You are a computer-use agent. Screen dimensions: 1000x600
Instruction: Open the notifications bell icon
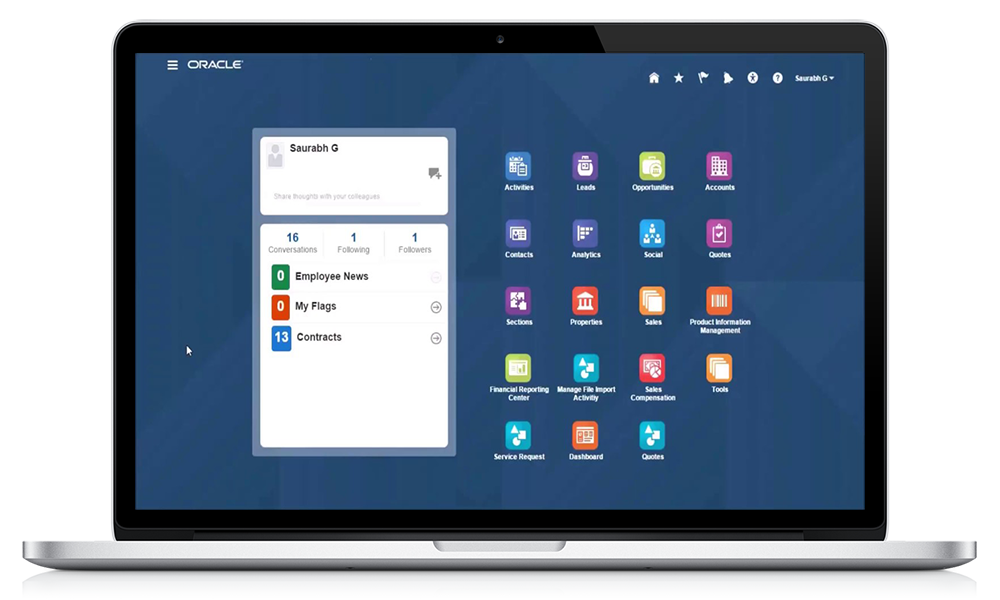click(x=728, y=78)
